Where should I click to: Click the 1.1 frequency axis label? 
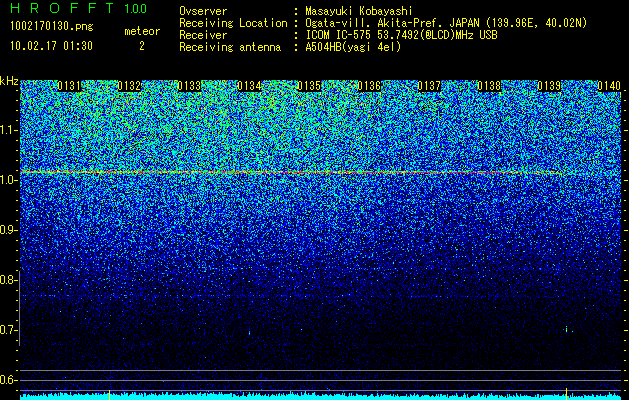(8, 130)
